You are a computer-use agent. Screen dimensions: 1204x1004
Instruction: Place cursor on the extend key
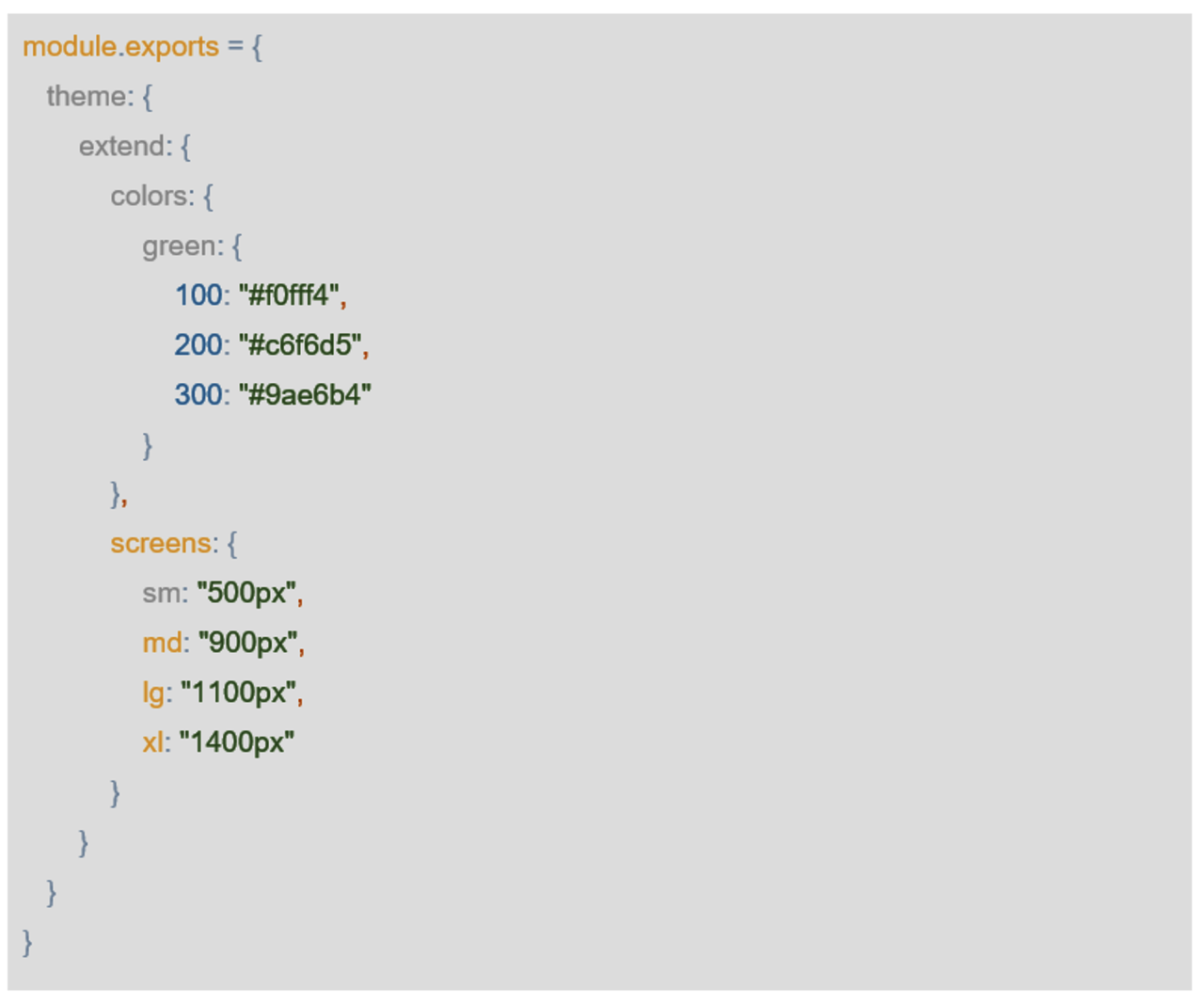pos(123,146)
